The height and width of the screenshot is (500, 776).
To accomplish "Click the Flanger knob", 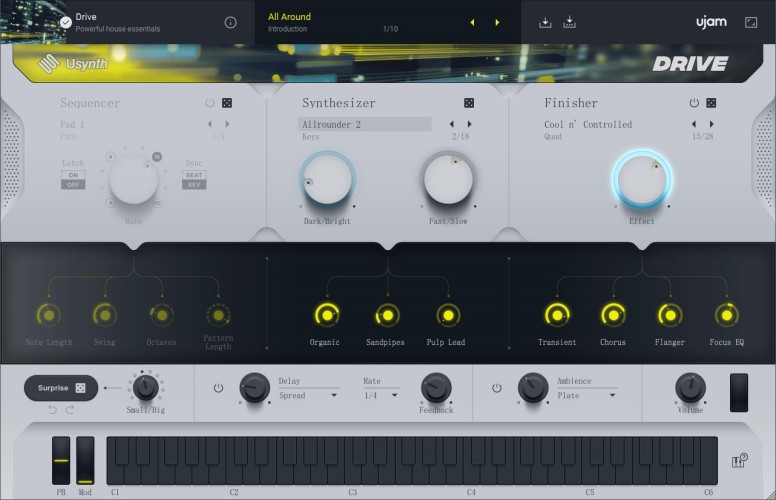I will (670, 315).
